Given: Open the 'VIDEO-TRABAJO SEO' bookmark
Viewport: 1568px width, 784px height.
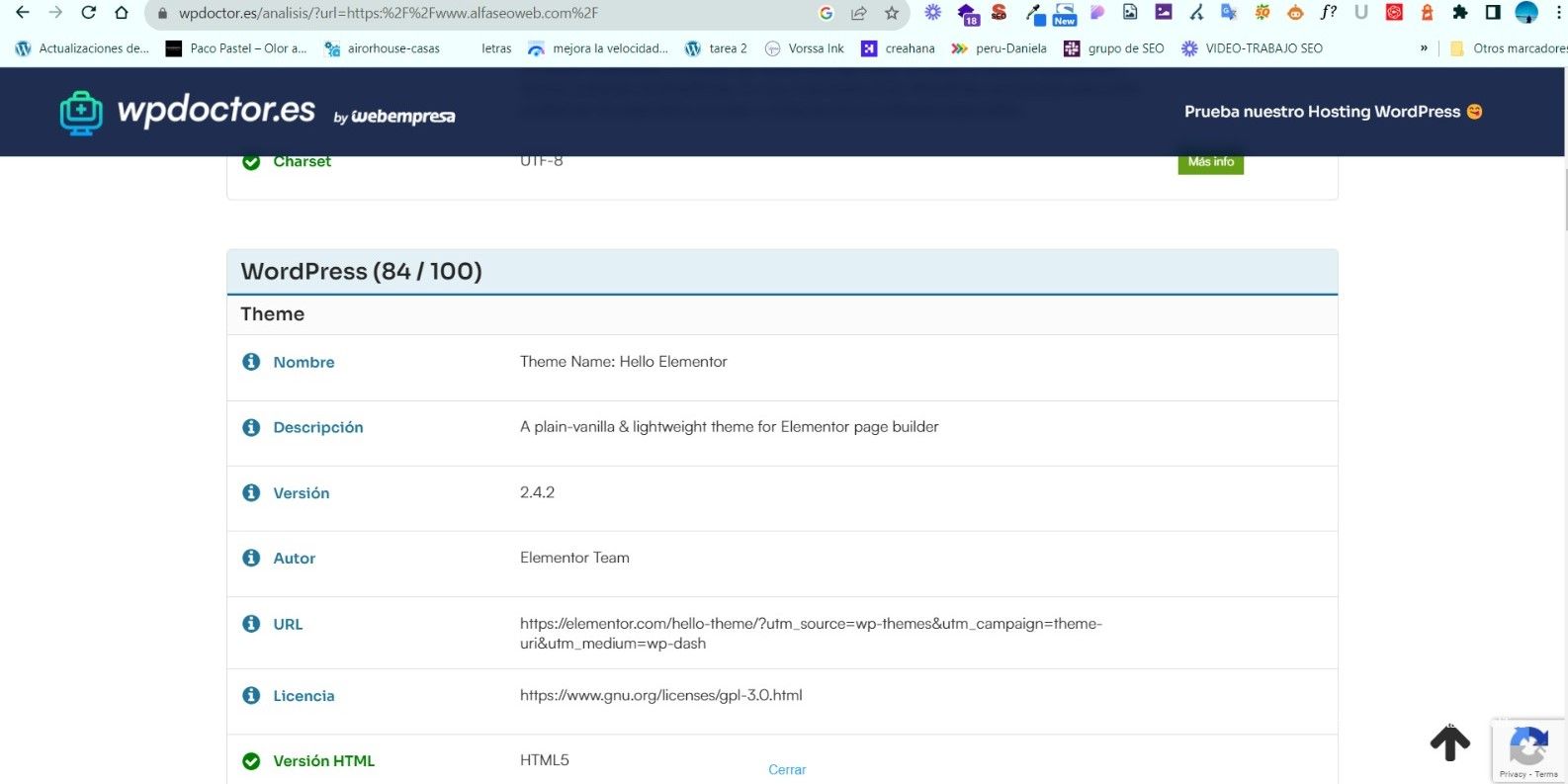Looking at the screenshot, I should (1252, 48).
